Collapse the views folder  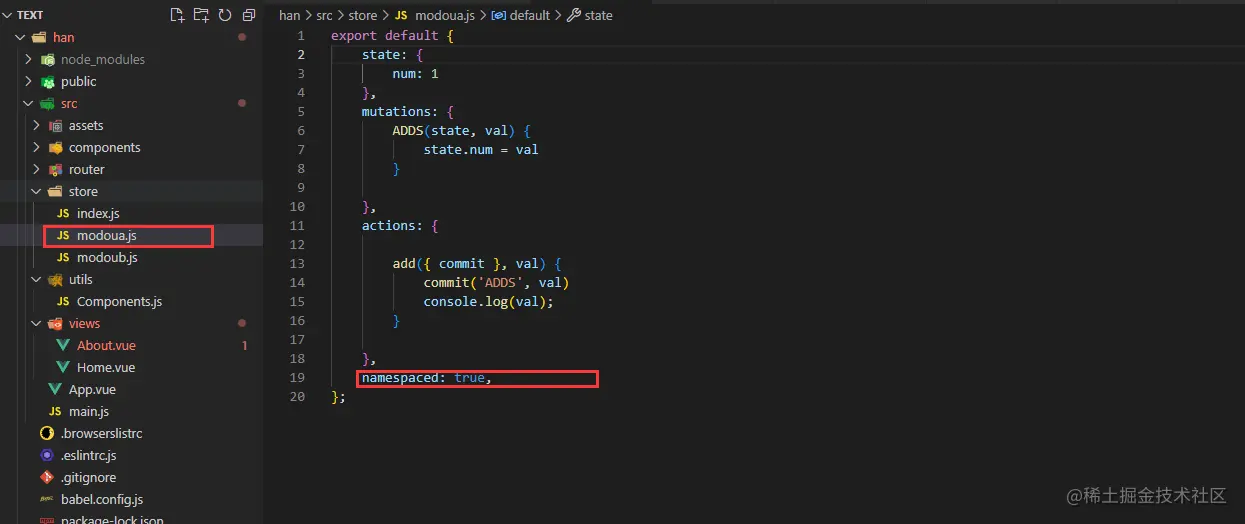click(36, 323)
